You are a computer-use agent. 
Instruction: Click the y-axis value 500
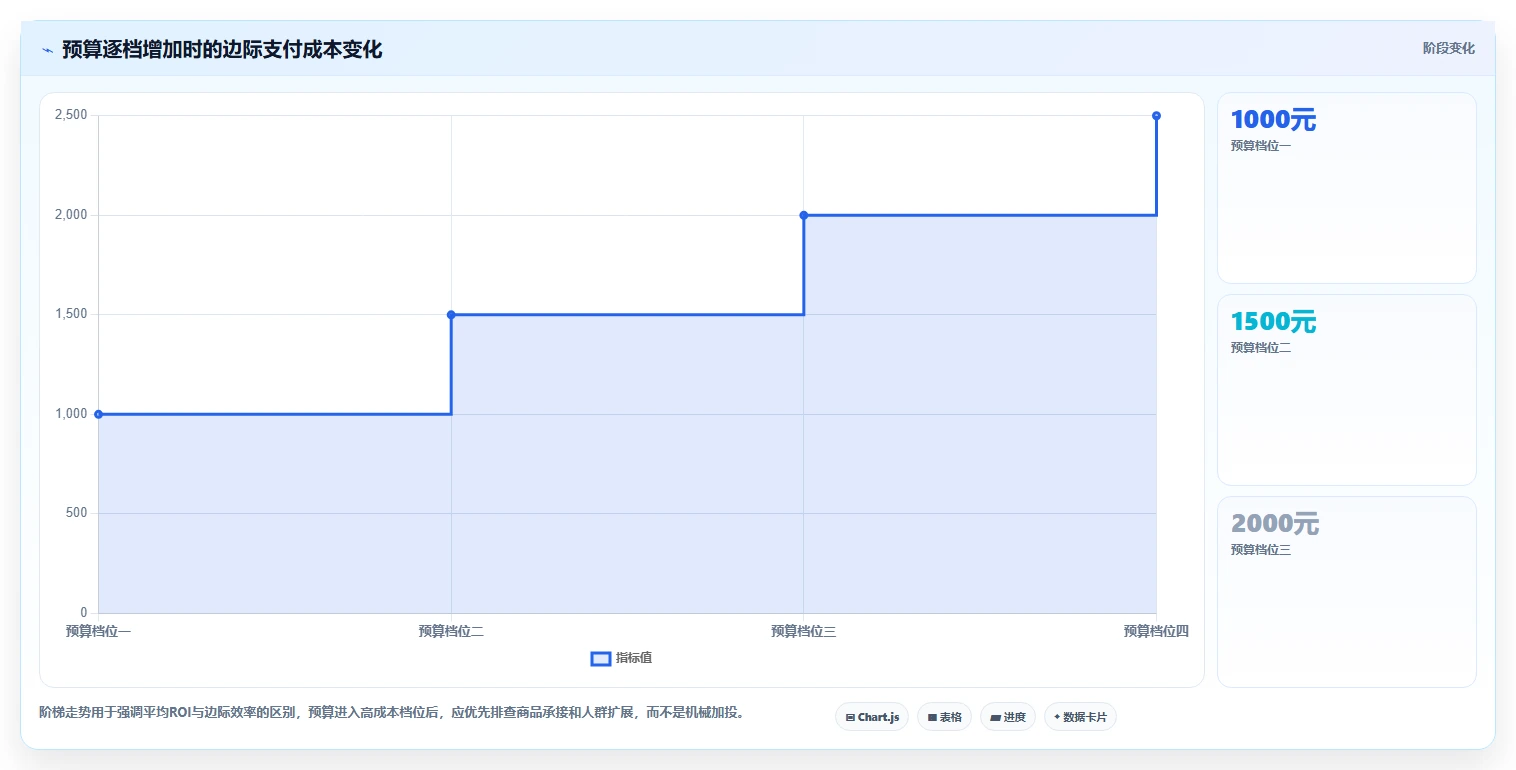click(x=77, y=513)
